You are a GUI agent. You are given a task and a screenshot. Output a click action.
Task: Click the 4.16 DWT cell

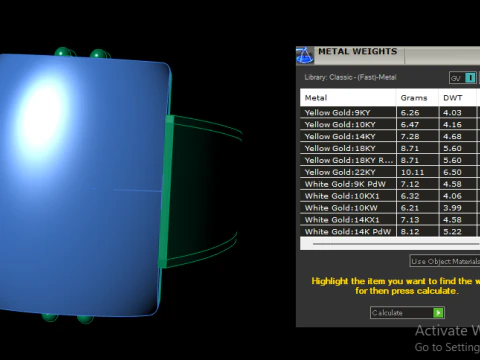click(458, 125)
